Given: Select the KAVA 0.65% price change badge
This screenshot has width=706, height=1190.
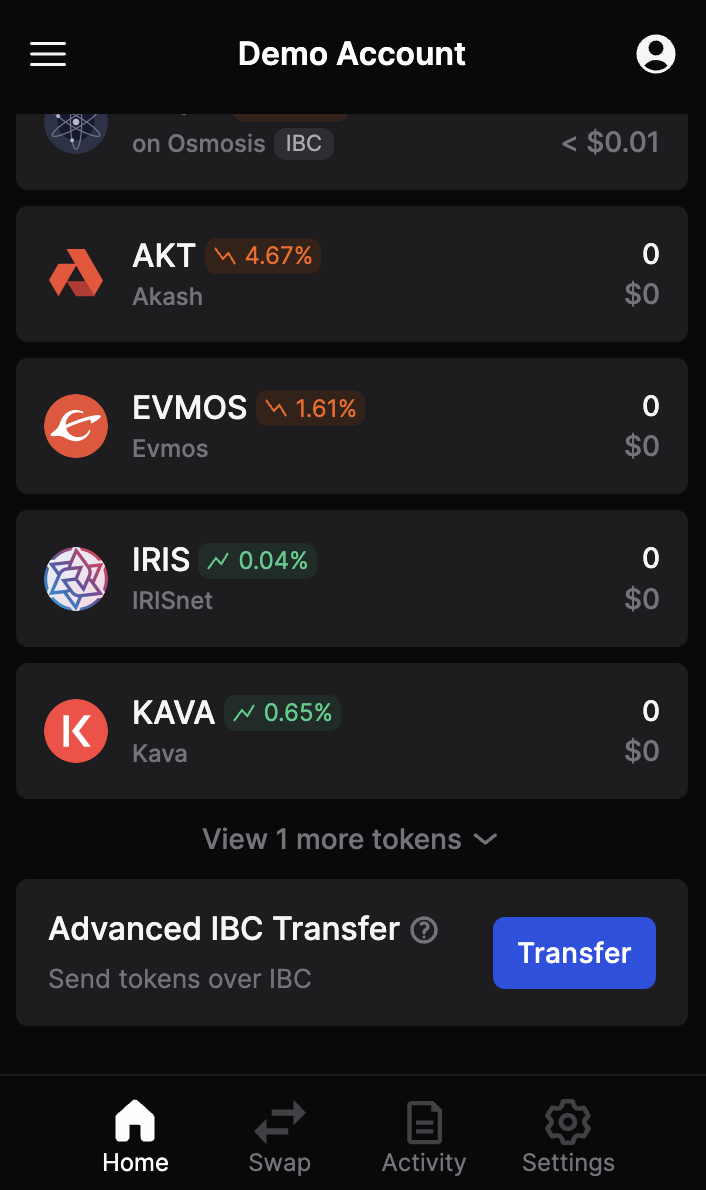Looking at the screenshot, I should click(x=282, y=713).
